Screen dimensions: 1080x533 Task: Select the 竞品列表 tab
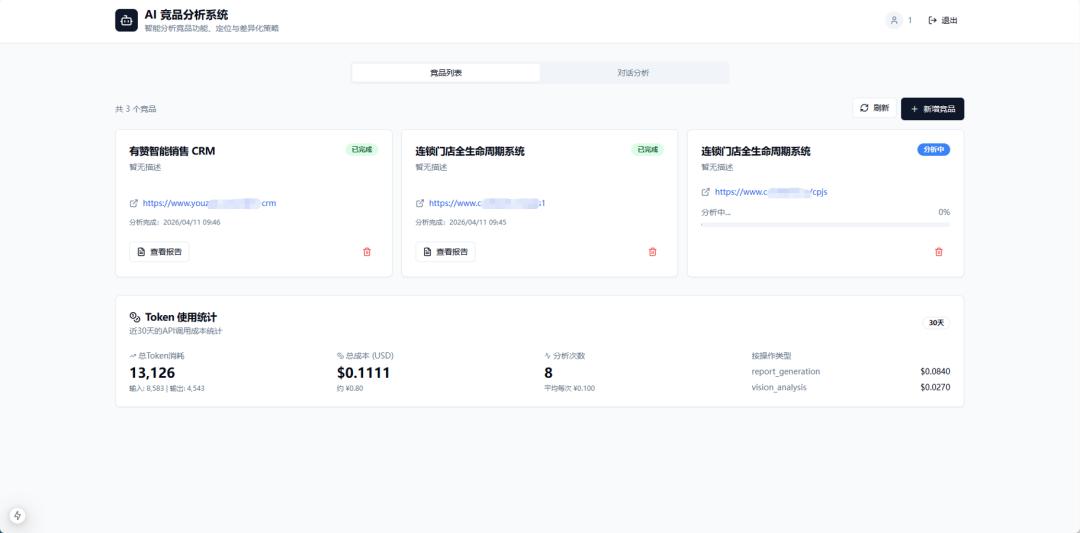point(446,73)
